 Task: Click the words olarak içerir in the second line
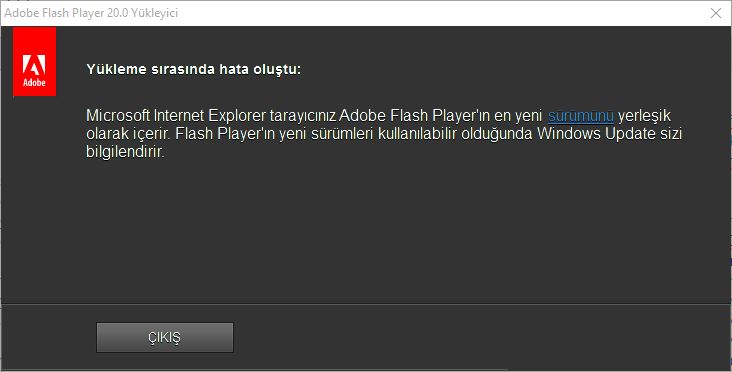(x=129, y=134)
